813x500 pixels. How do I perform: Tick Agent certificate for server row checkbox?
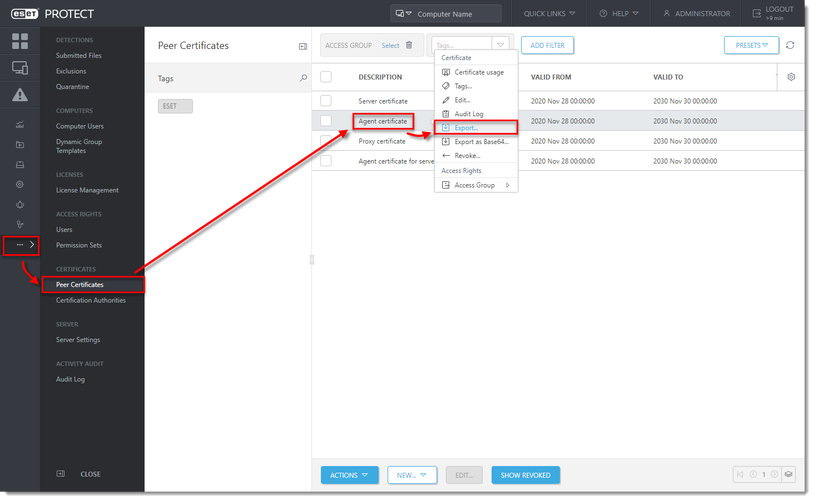pyautogui.click(x=326, y=161)
